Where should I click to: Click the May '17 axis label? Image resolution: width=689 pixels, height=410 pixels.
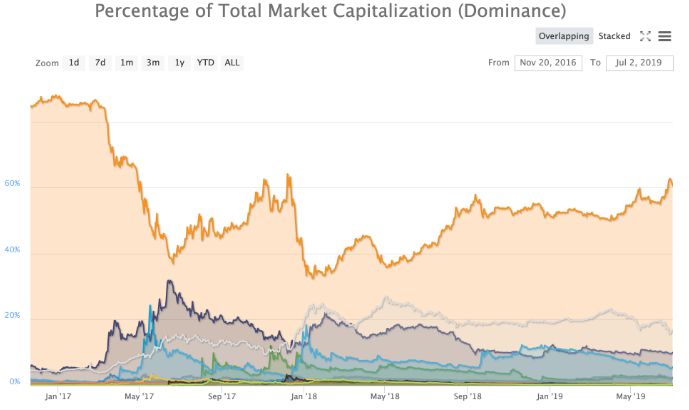(139, 396)
